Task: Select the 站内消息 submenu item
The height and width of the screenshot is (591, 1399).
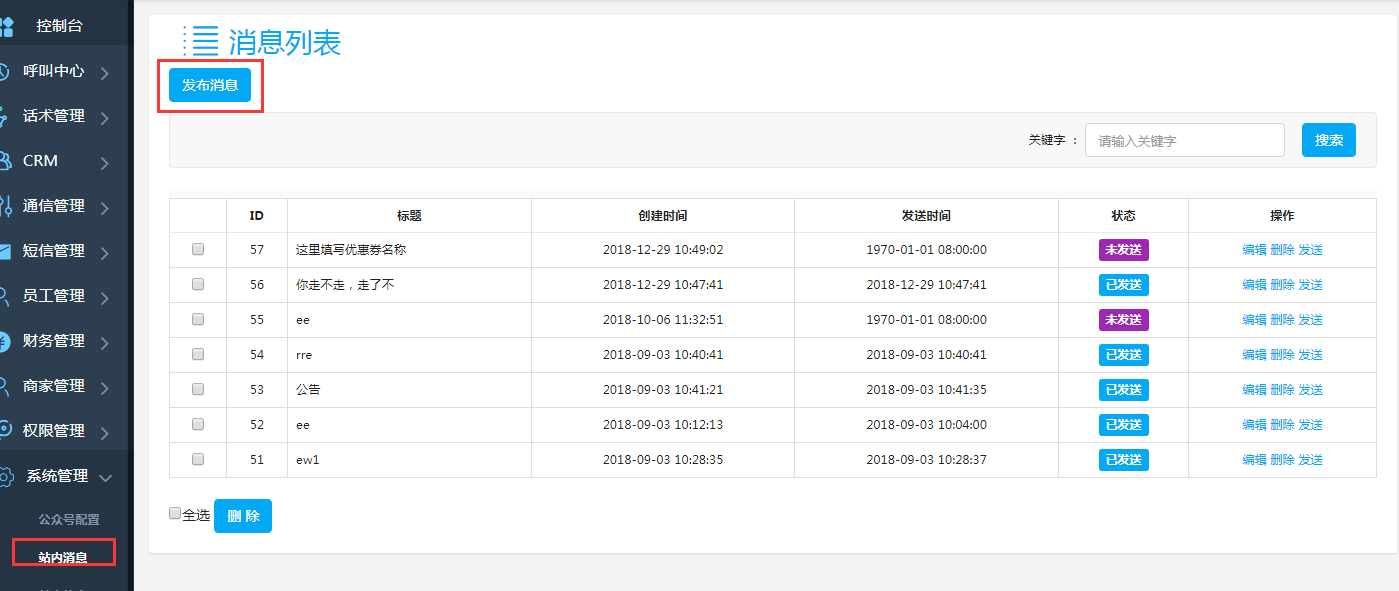Action: tap(63, 557)
